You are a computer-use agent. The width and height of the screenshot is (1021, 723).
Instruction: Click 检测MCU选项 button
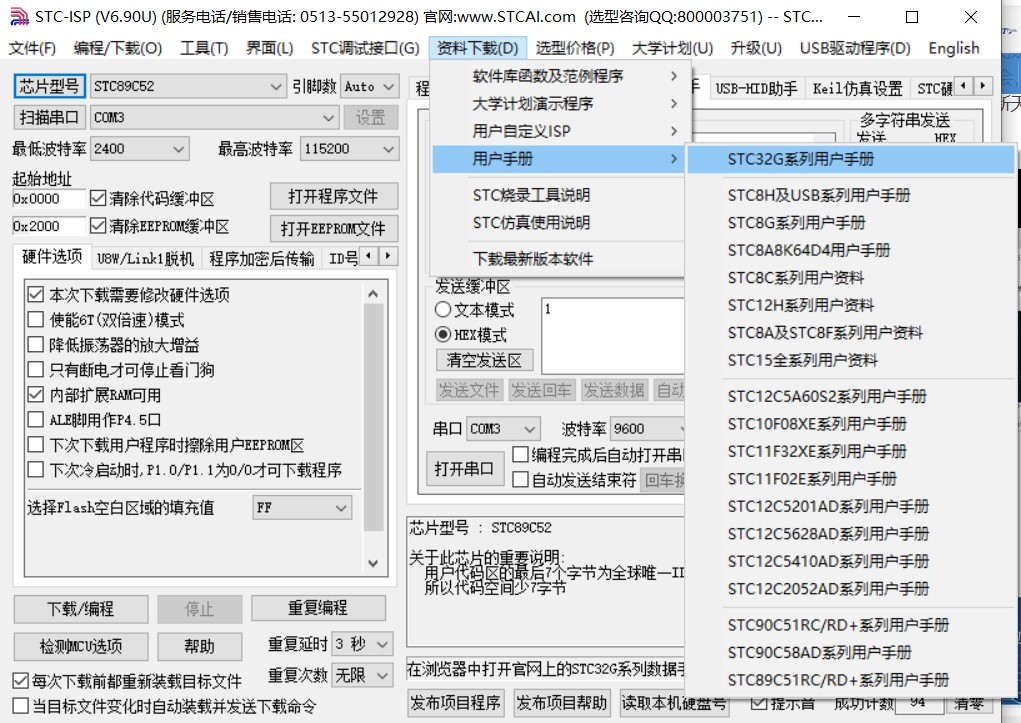(x=81, y=646)
